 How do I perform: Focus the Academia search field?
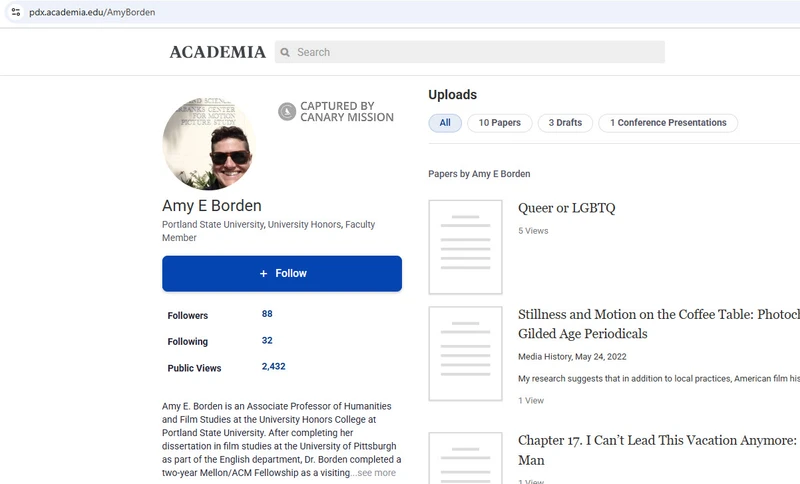click(469, 52)
